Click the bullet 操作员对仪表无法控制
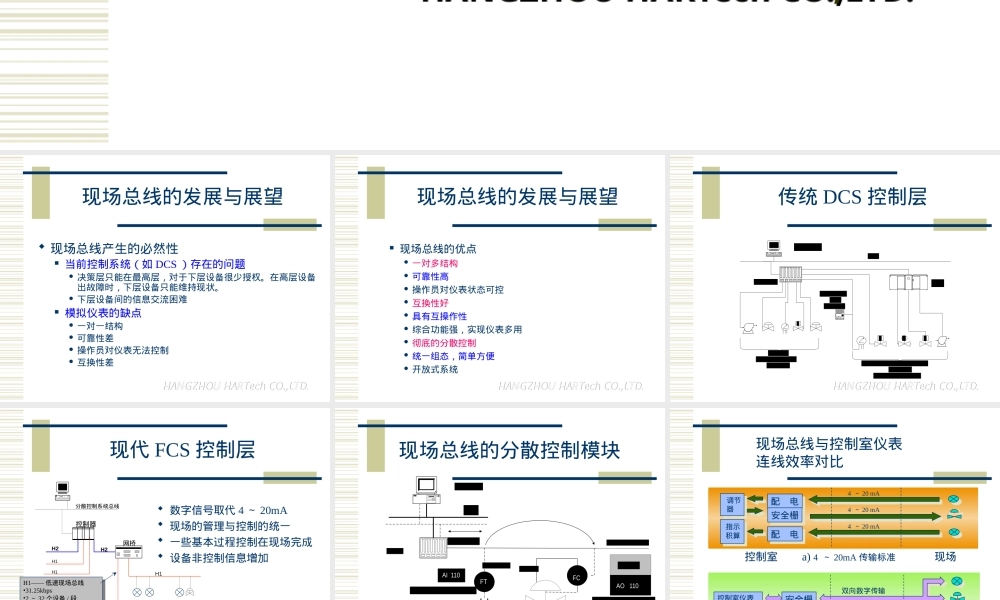Viewport: 1000px width, 600px height. 122,350
